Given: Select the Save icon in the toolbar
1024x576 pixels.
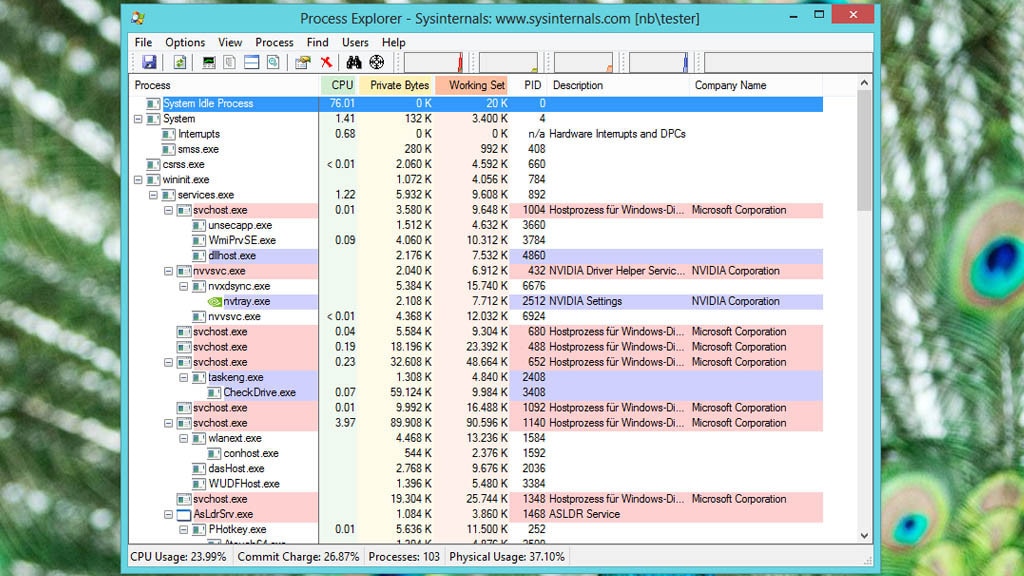Looking at the screenshot, I should [x=151, y=62].
